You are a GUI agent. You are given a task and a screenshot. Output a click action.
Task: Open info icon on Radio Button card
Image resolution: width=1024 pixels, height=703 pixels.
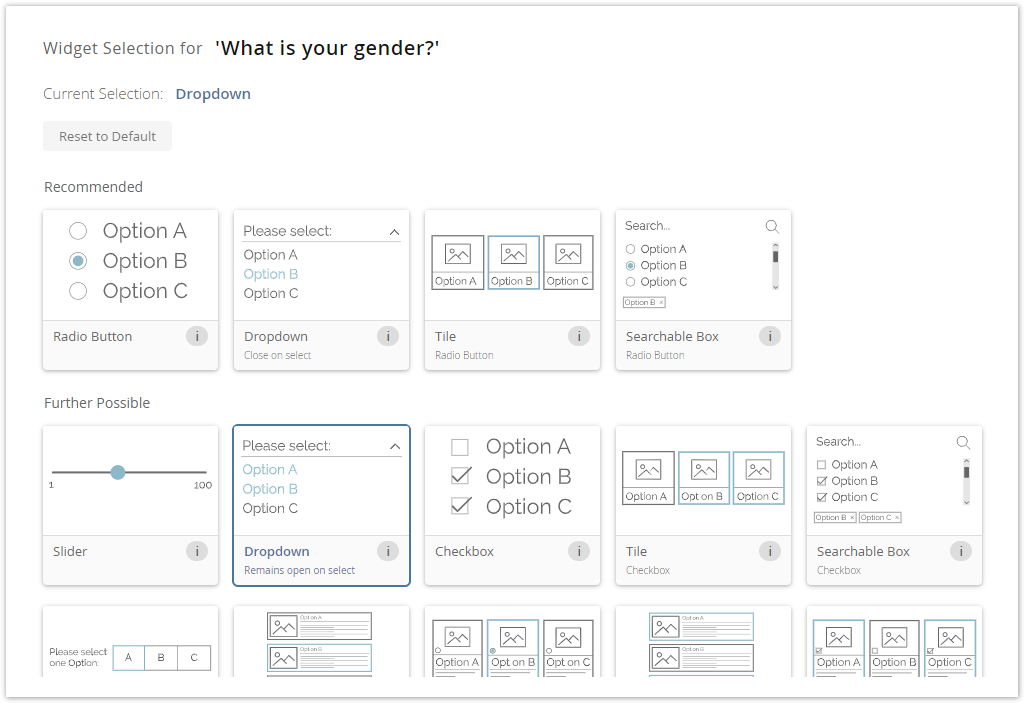tap(197, 336)
